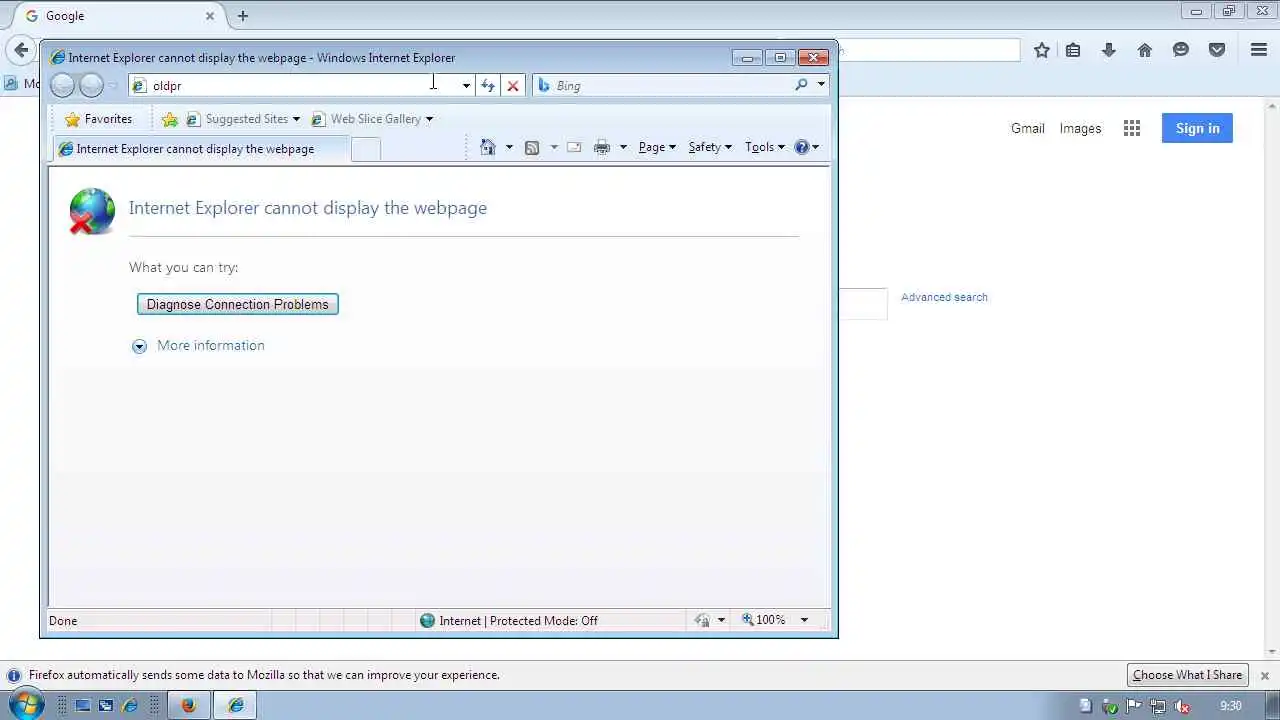Click the RSS Feeds icon in the IE command bar
The height and width of the screenshot is (720, 1280).
[532, 147]
